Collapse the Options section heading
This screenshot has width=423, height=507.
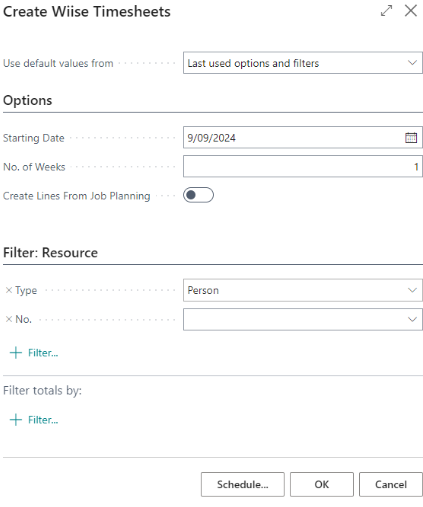click(28, 100)
